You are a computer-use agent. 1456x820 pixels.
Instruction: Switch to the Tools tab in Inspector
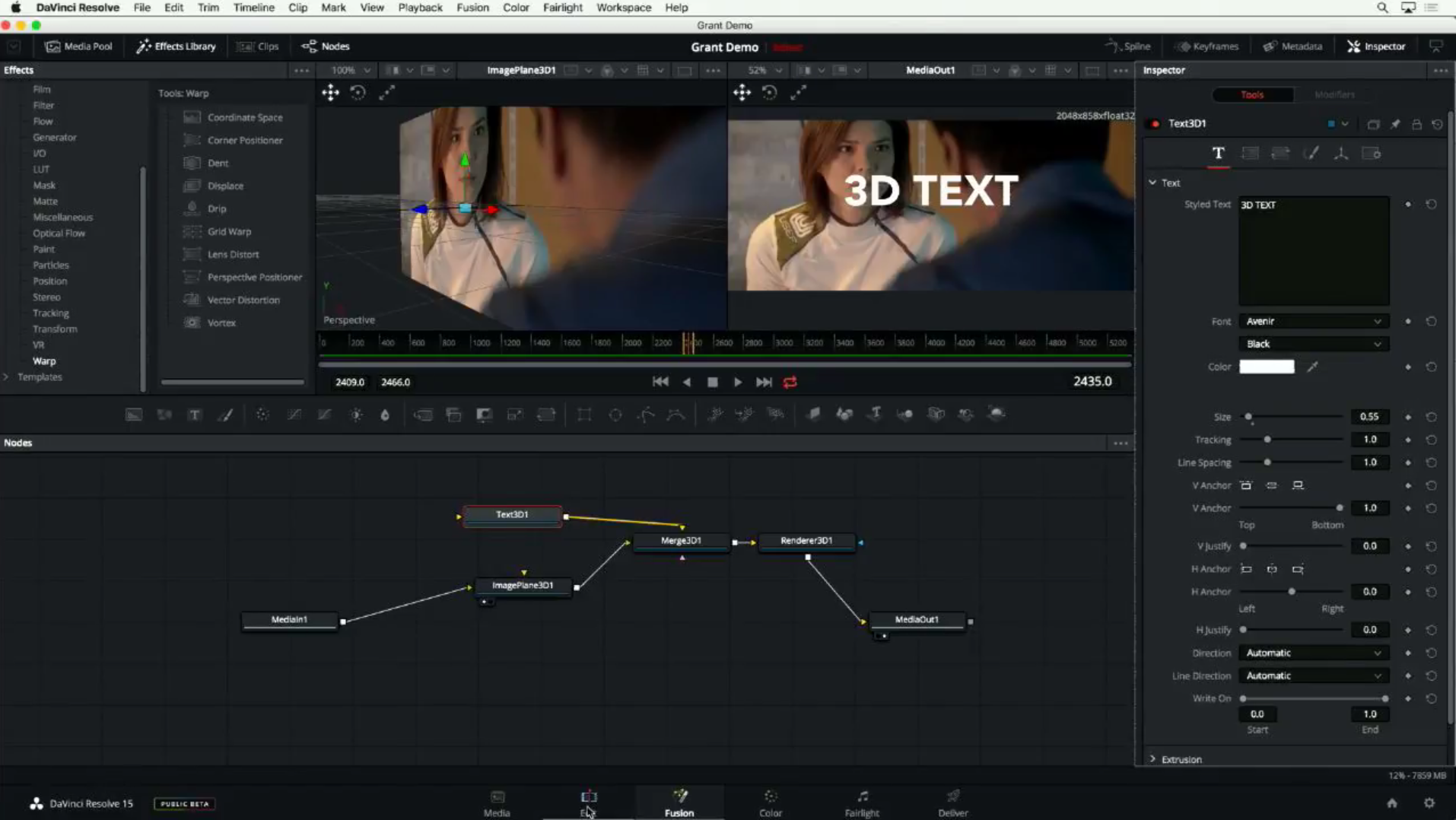[1252, 94]
